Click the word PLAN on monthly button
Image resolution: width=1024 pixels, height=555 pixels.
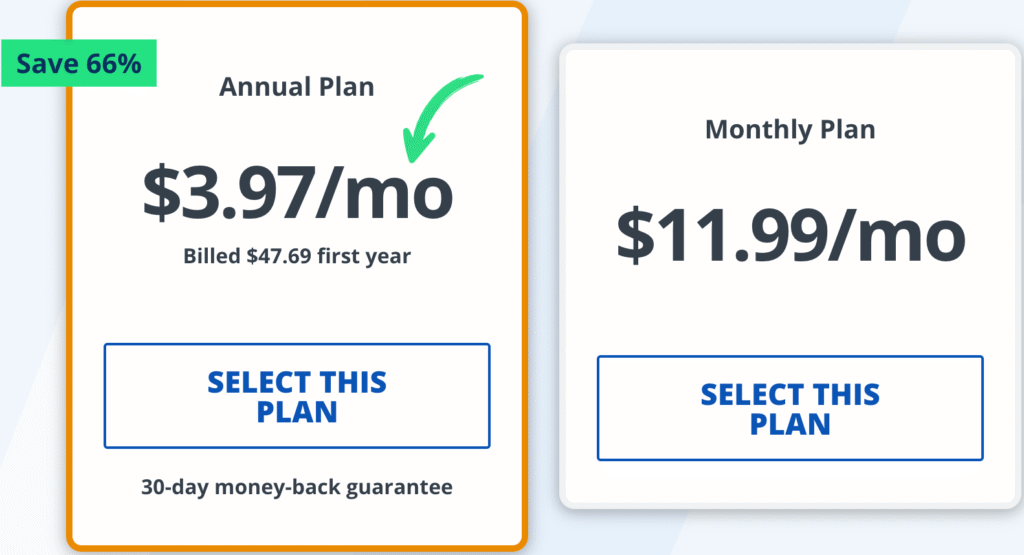click(790, 423)
